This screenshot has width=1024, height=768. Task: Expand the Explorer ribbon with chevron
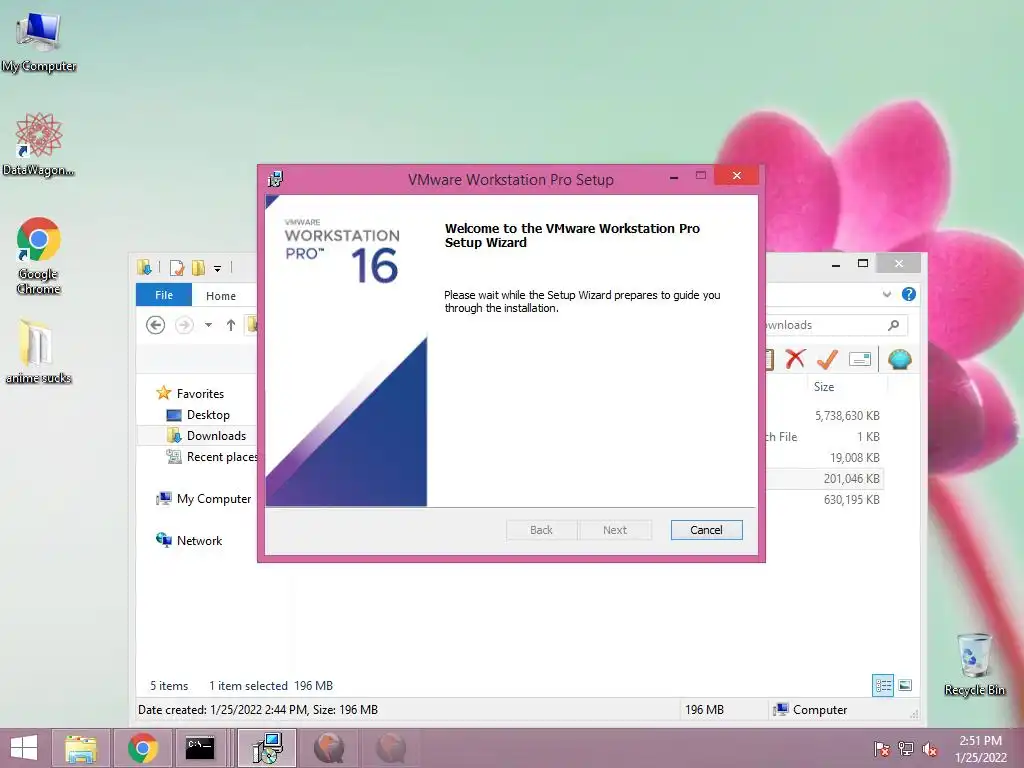(x=886, y=295)
